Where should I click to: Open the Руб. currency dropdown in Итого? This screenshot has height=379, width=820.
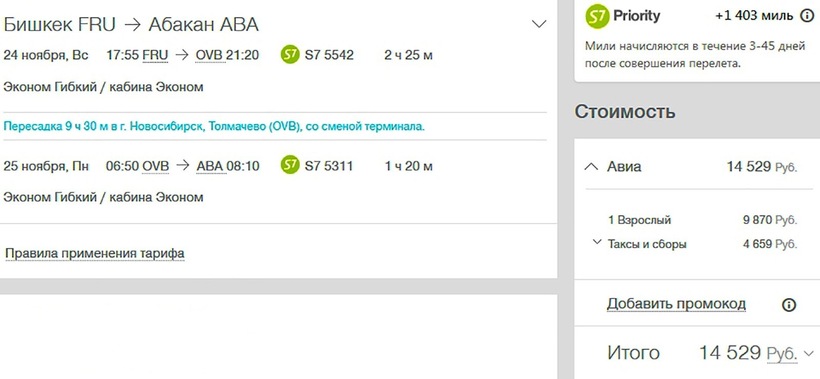pyautogui.click(x=790, y=353)
